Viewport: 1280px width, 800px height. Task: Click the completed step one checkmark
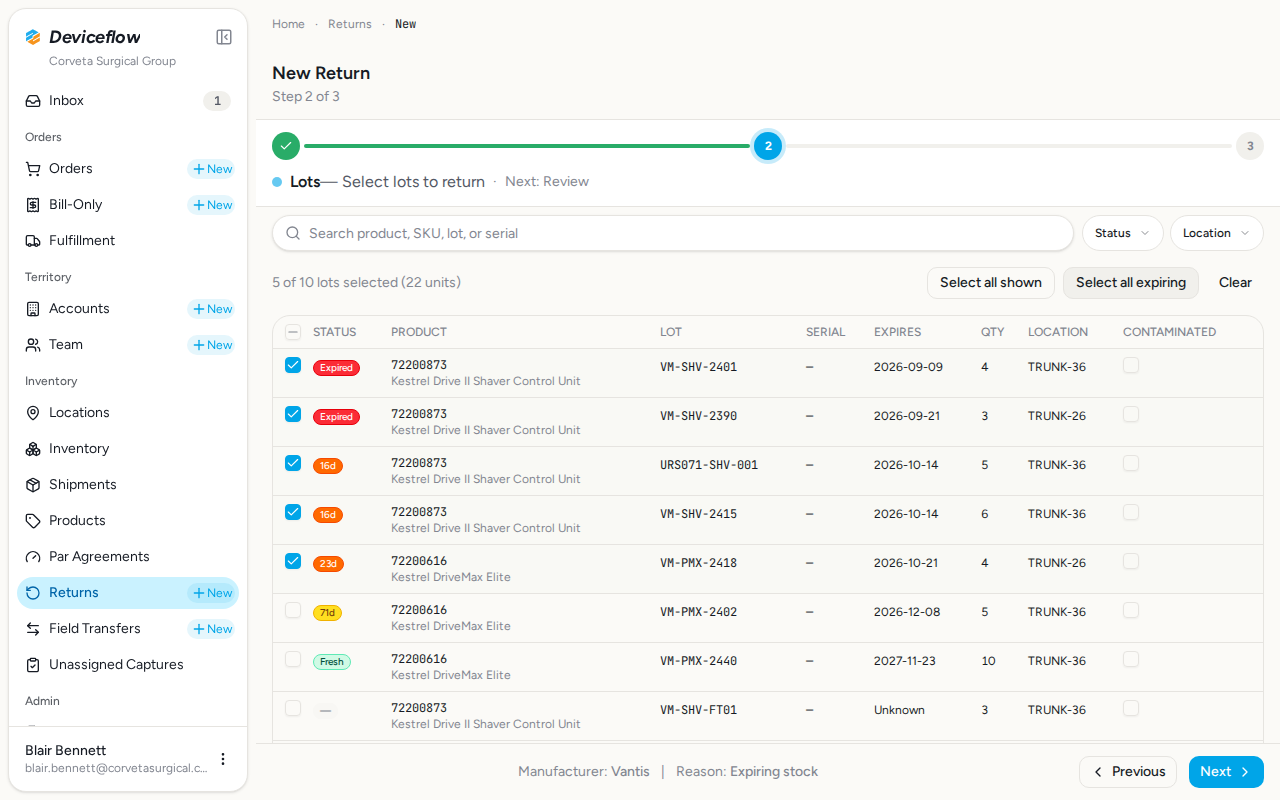coord(286,146)
